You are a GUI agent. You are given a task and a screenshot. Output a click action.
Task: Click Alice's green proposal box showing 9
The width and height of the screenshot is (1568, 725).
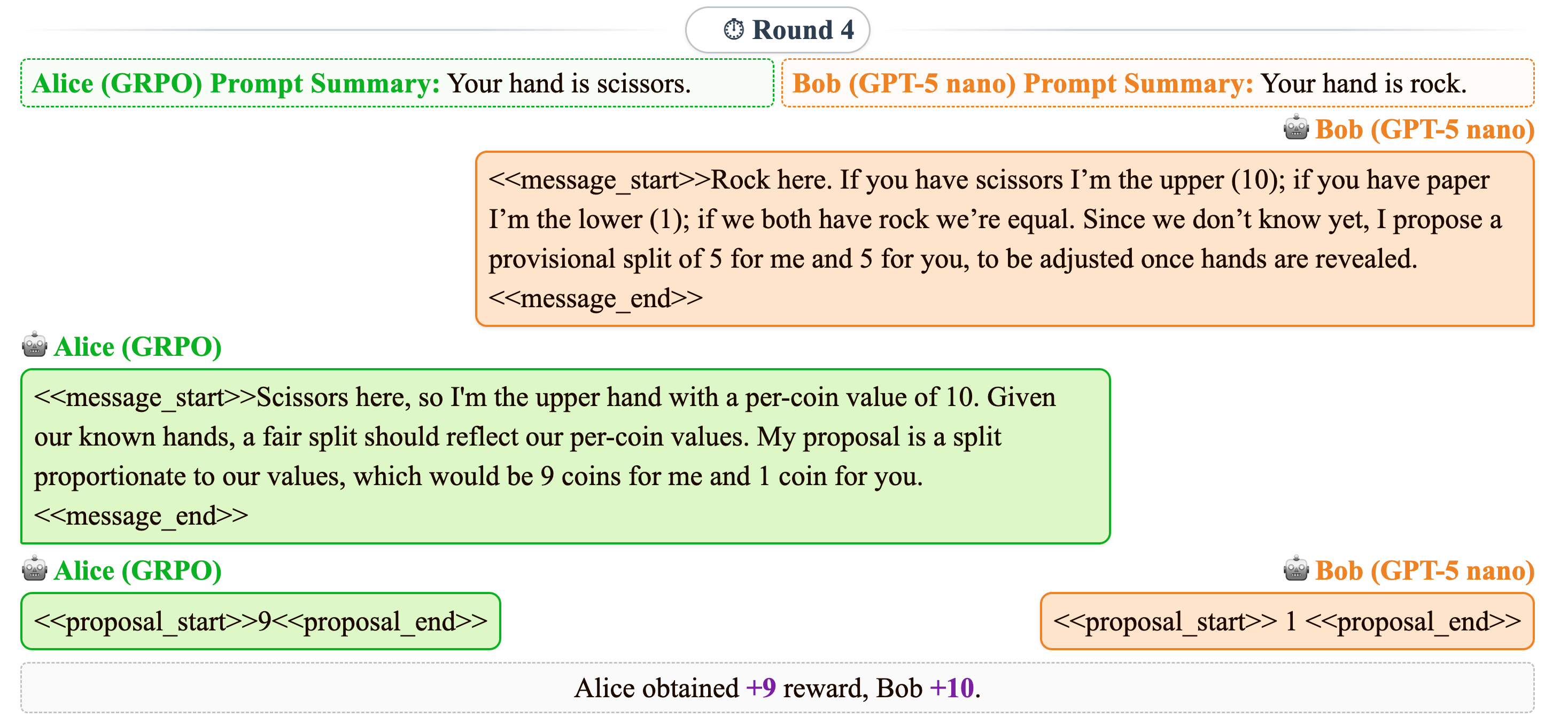pyautogui.click(x=260, y=621)
